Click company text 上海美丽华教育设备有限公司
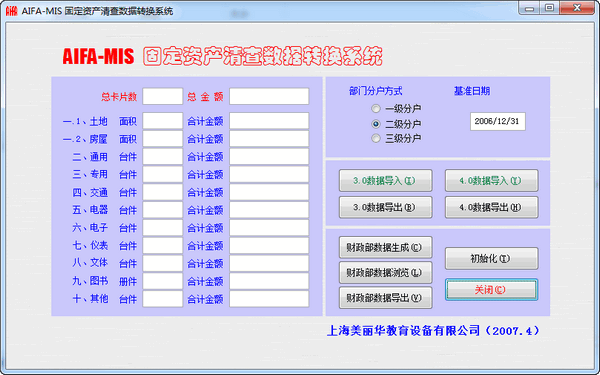 404,330
